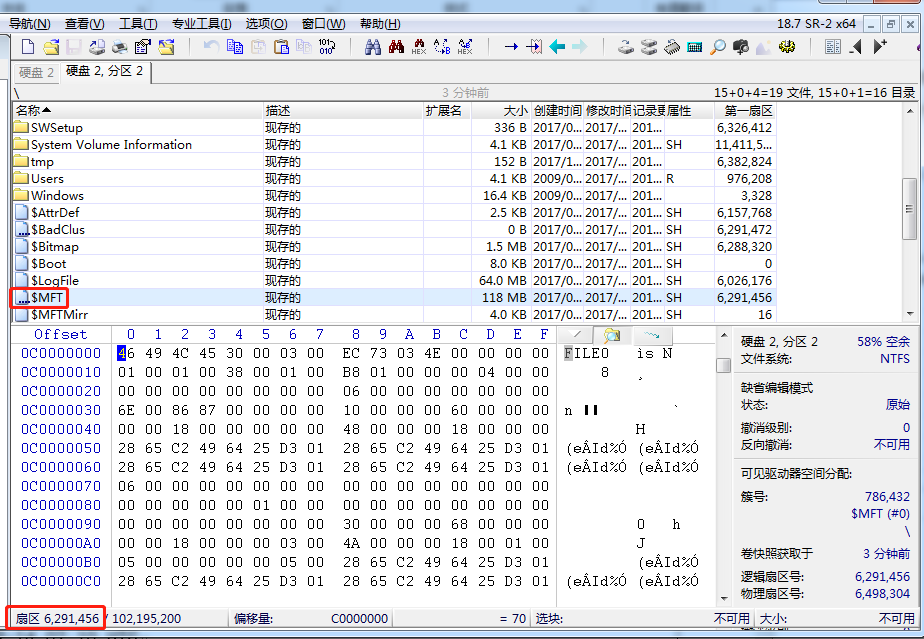Viewport: 924px width, 639px height.
Task: Click the small red binoculars HEX search icon
Action: tap(419, 47)
